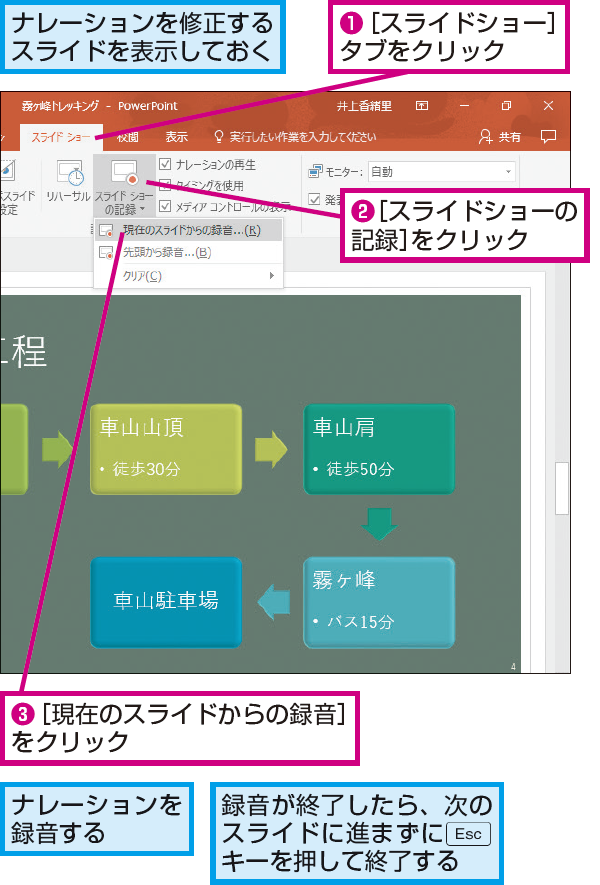Click the 共有 share button
This screenshot has width=600, height=885.
500,137
